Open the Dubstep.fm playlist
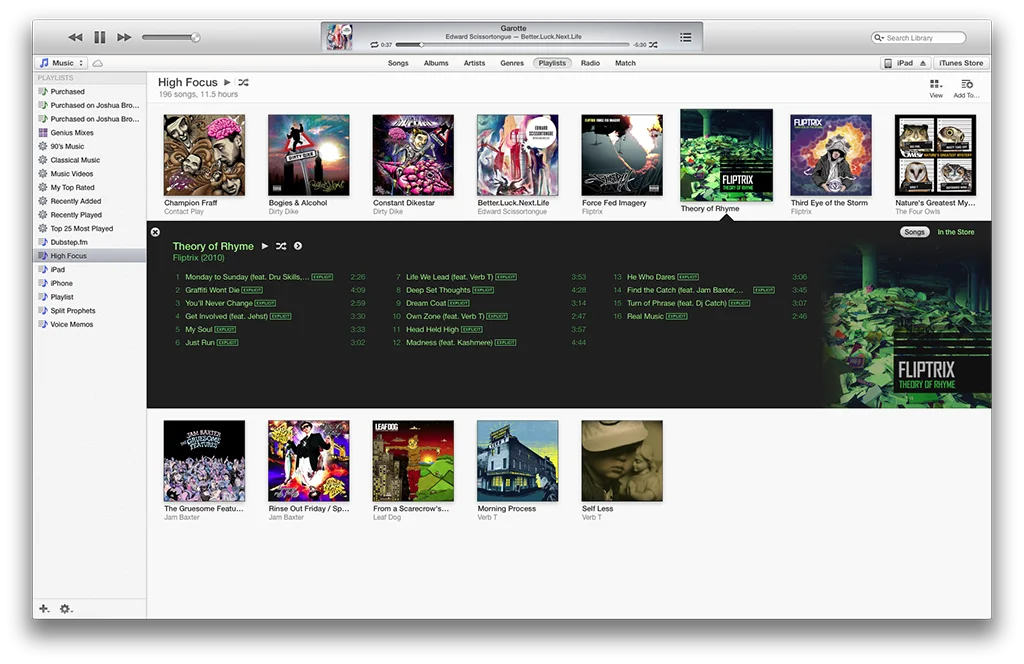The width and height of the screenshot is (1024, 664). click(x=69, y=242)
